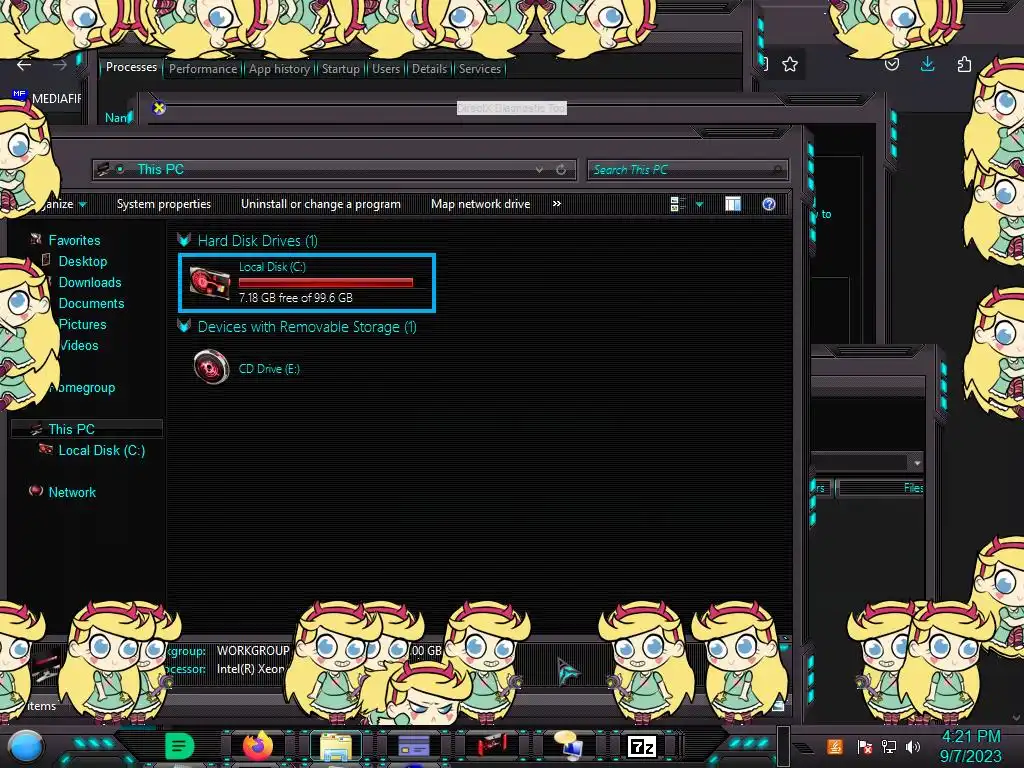Open the Services tab

click(x=480, y=69)
